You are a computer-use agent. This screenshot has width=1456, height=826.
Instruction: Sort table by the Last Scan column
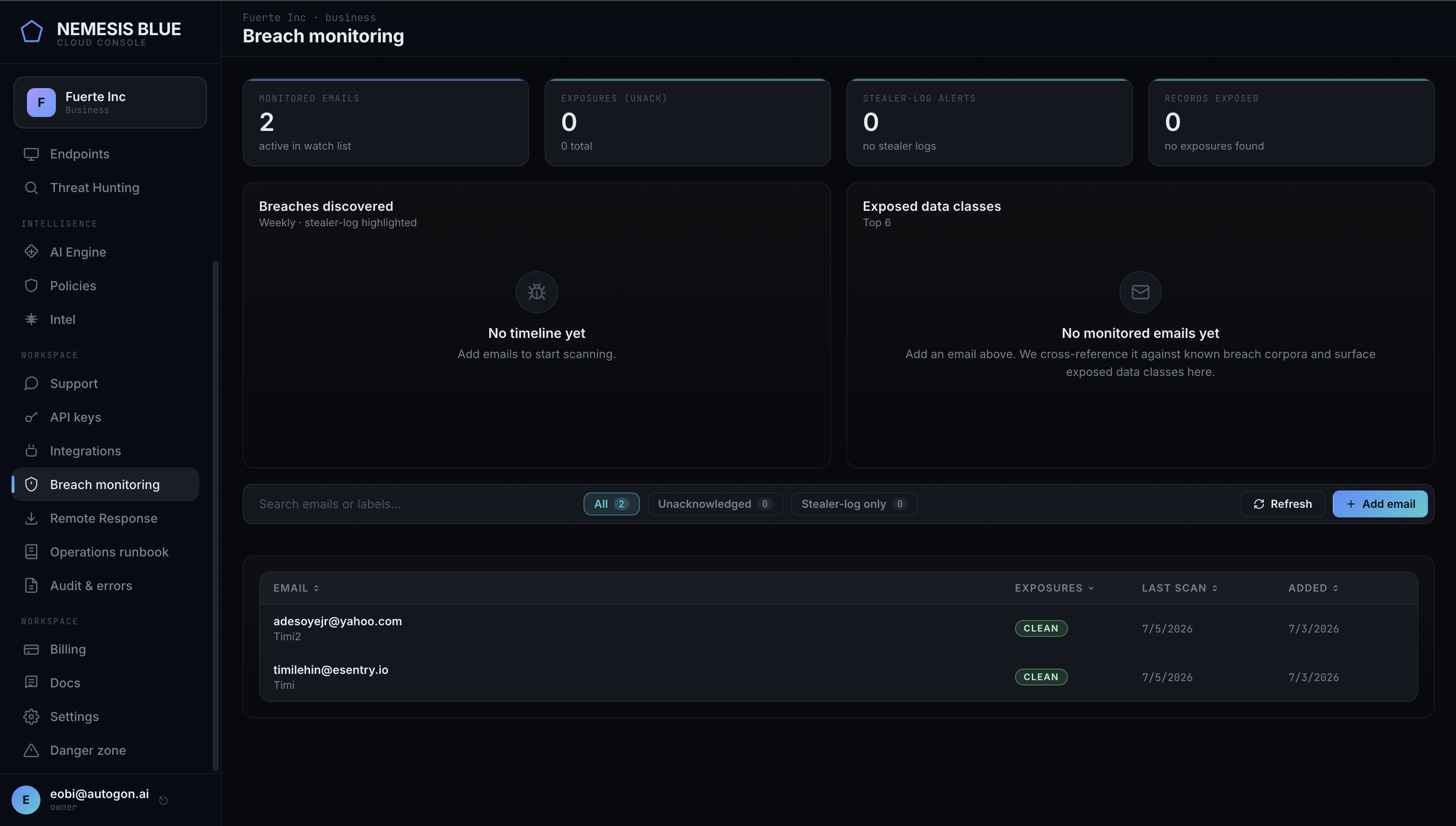tap(1179, 588)
